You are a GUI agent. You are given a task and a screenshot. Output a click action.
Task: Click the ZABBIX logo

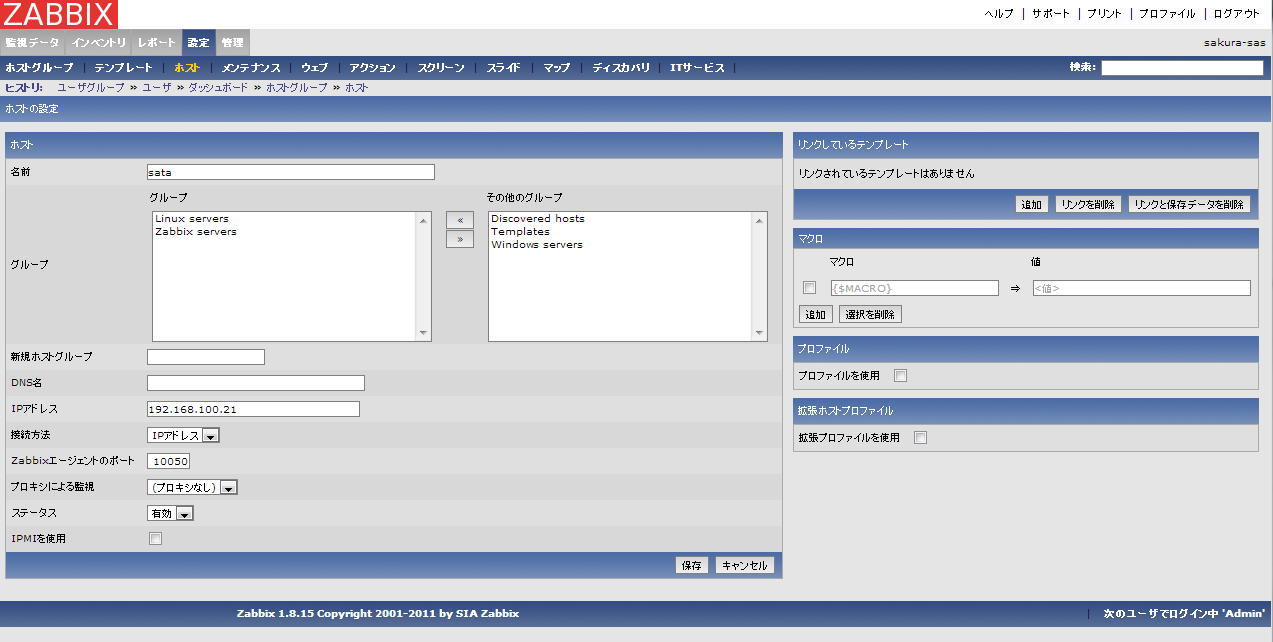tap(59, 14)
